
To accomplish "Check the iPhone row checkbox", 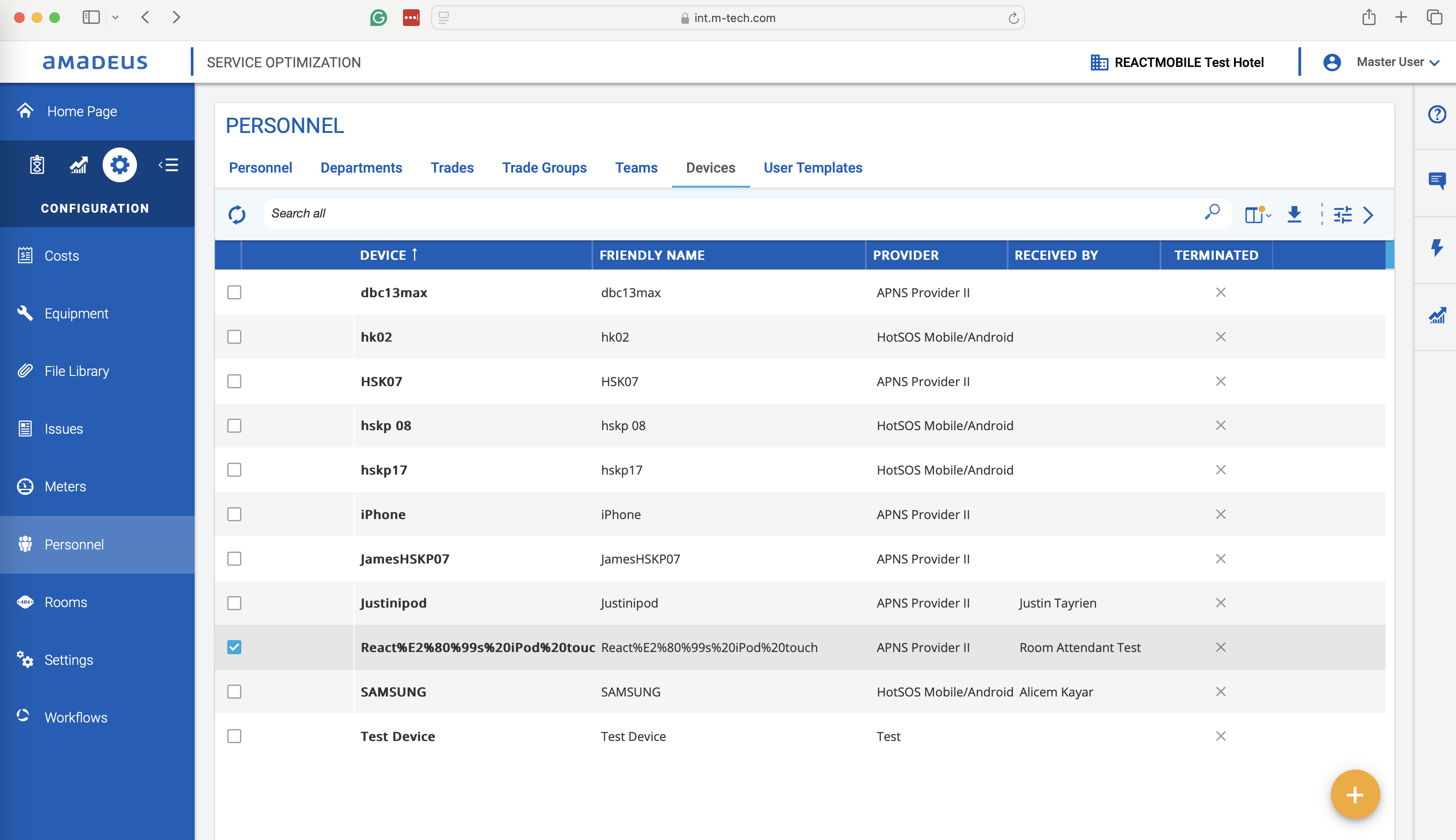I will coord(234,515).
